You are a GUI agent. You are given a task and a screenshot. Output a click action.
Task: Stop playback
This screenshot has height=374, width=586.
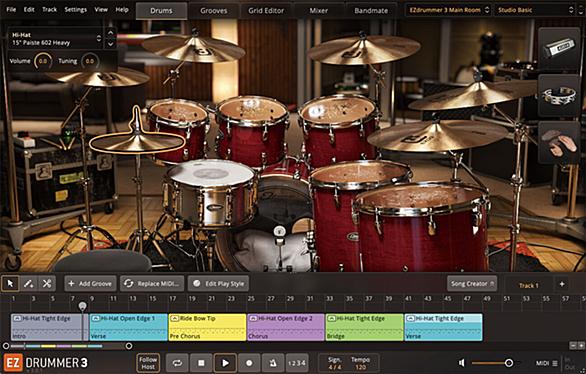coord(201,363)
